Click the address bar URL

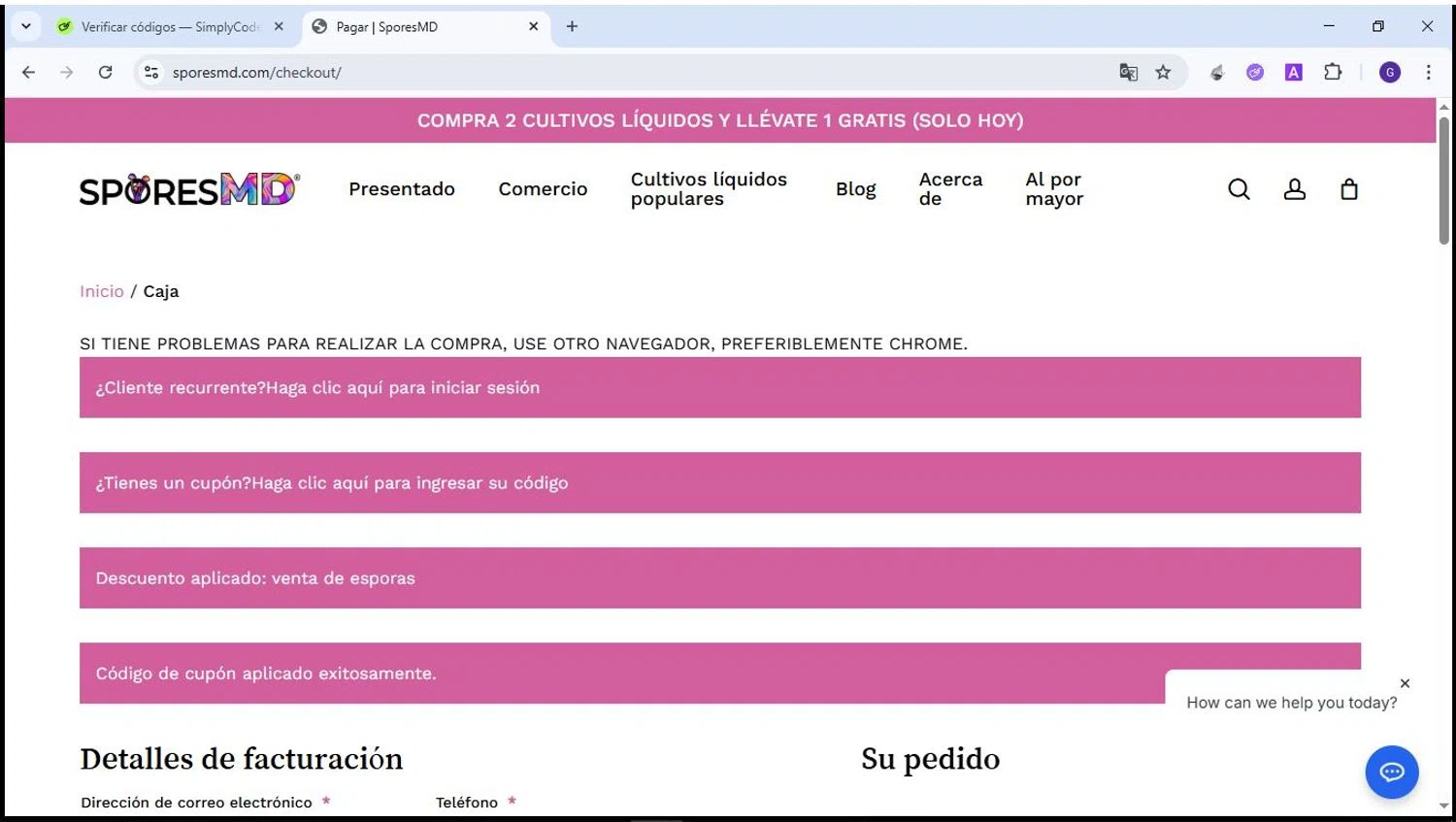tap(256, 72)
